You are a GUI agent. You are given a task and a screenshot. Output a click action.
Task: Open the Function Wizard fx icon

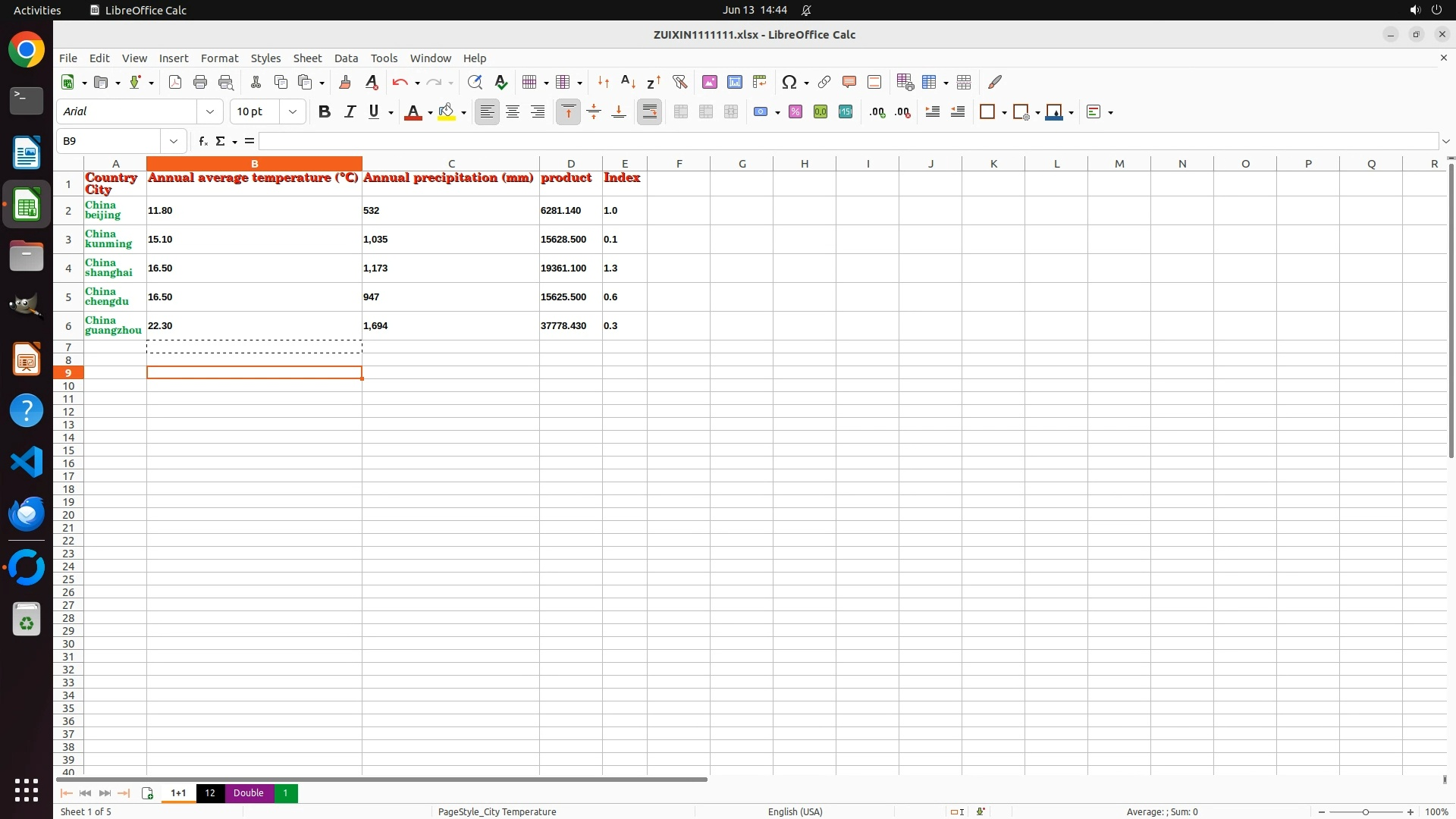pos(202,141)
